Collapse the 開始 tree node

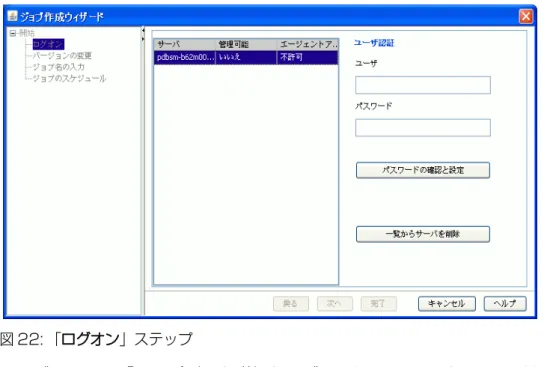[13, 33]
